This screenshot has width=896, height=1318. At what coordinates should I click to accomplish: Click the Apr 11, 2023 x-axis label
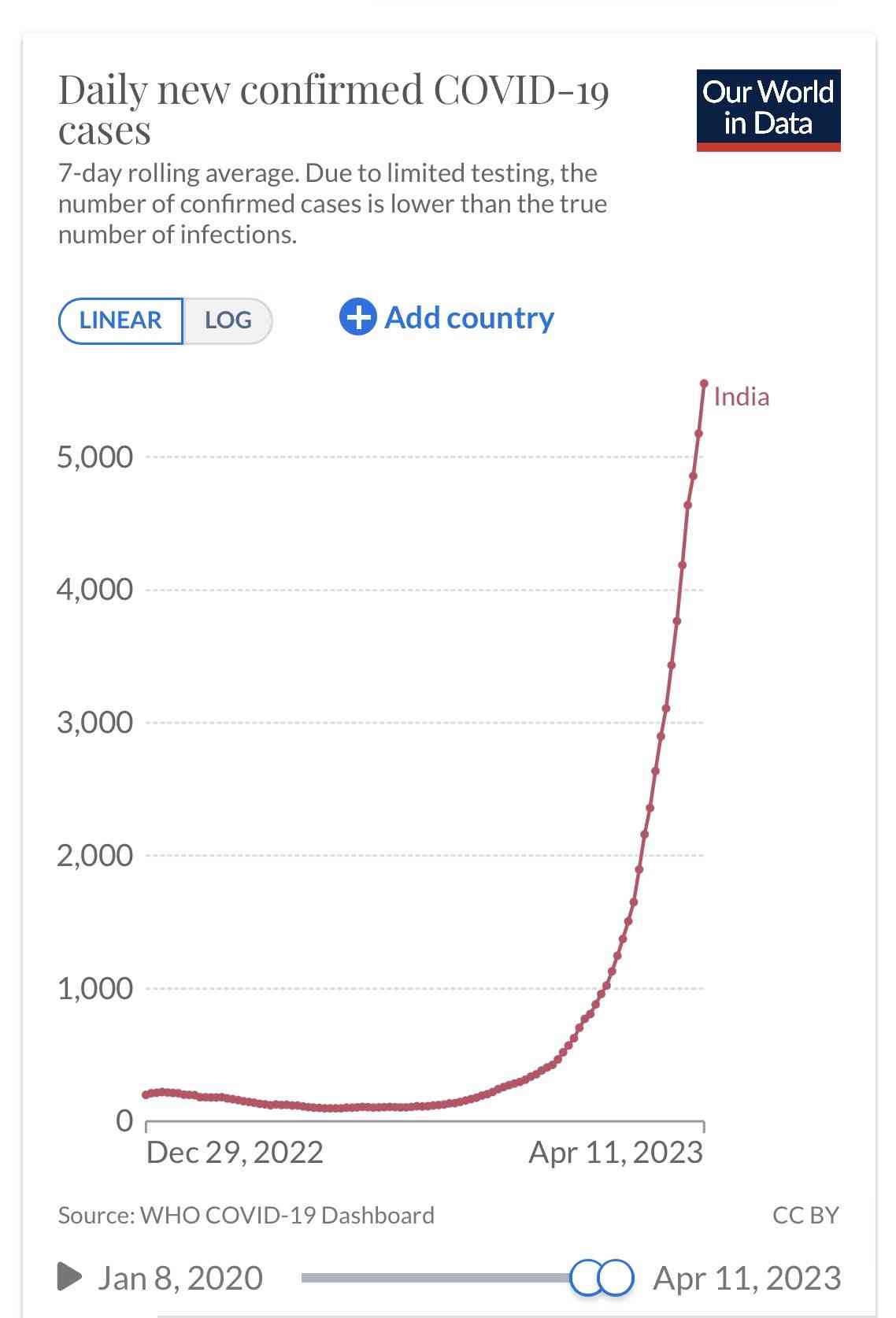tap(616, 1152)
